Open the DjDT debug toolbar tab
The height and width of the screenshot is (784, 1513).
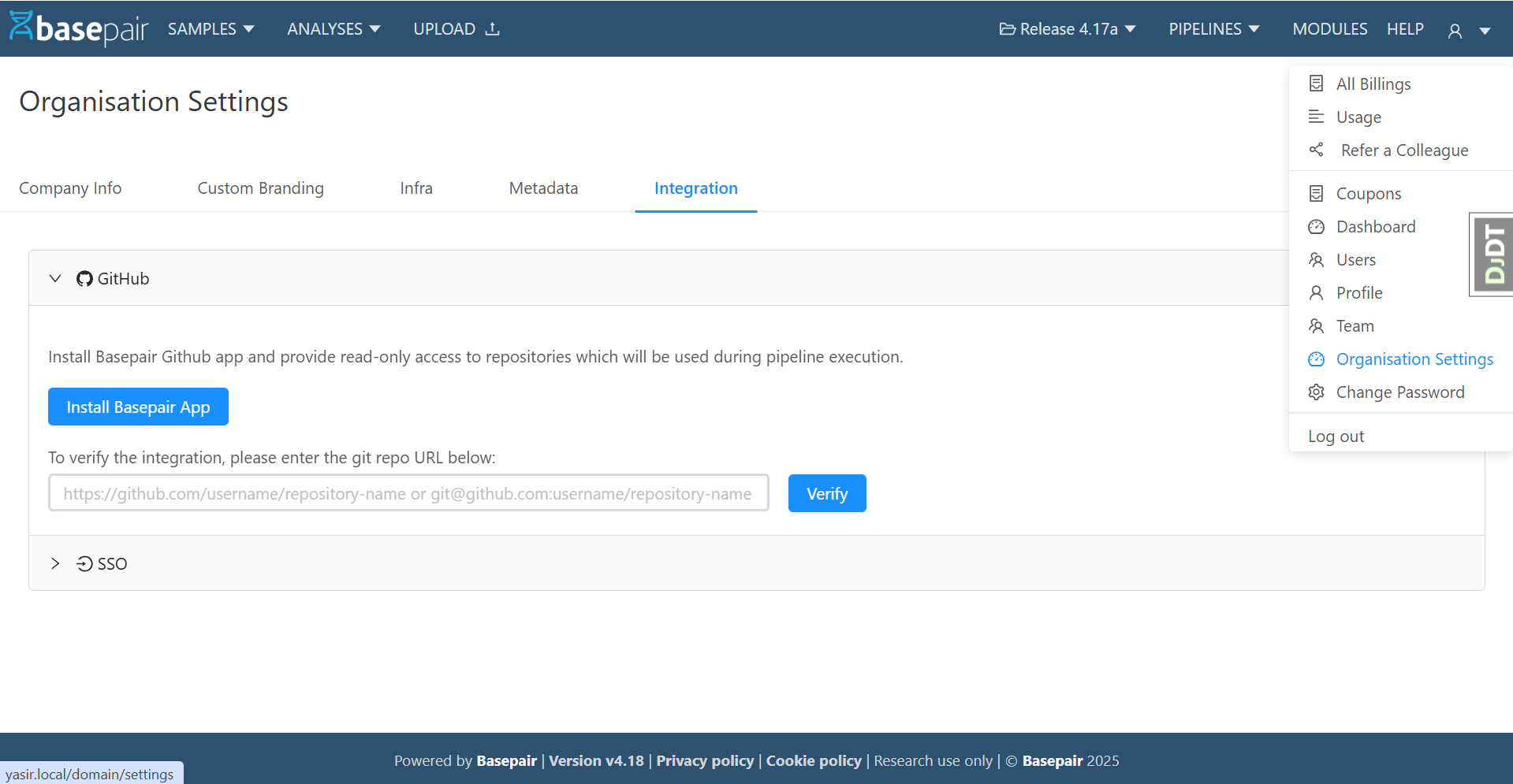[1493, 254]
